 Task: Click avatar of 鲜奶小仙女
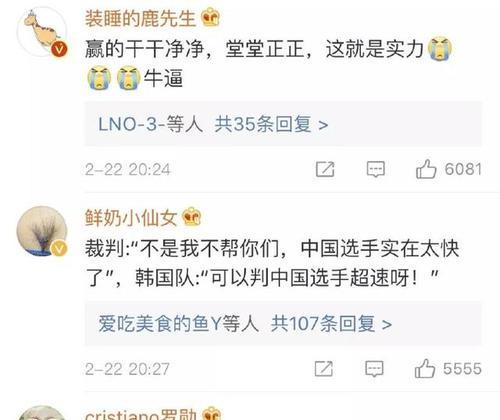(x=42, y=231)
